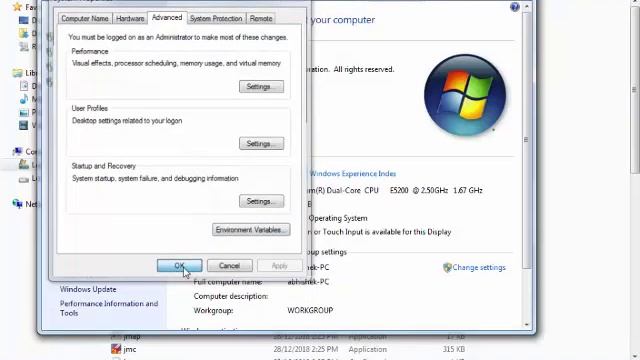Open the Windows Experience Index link

click(x=353, y=173)
